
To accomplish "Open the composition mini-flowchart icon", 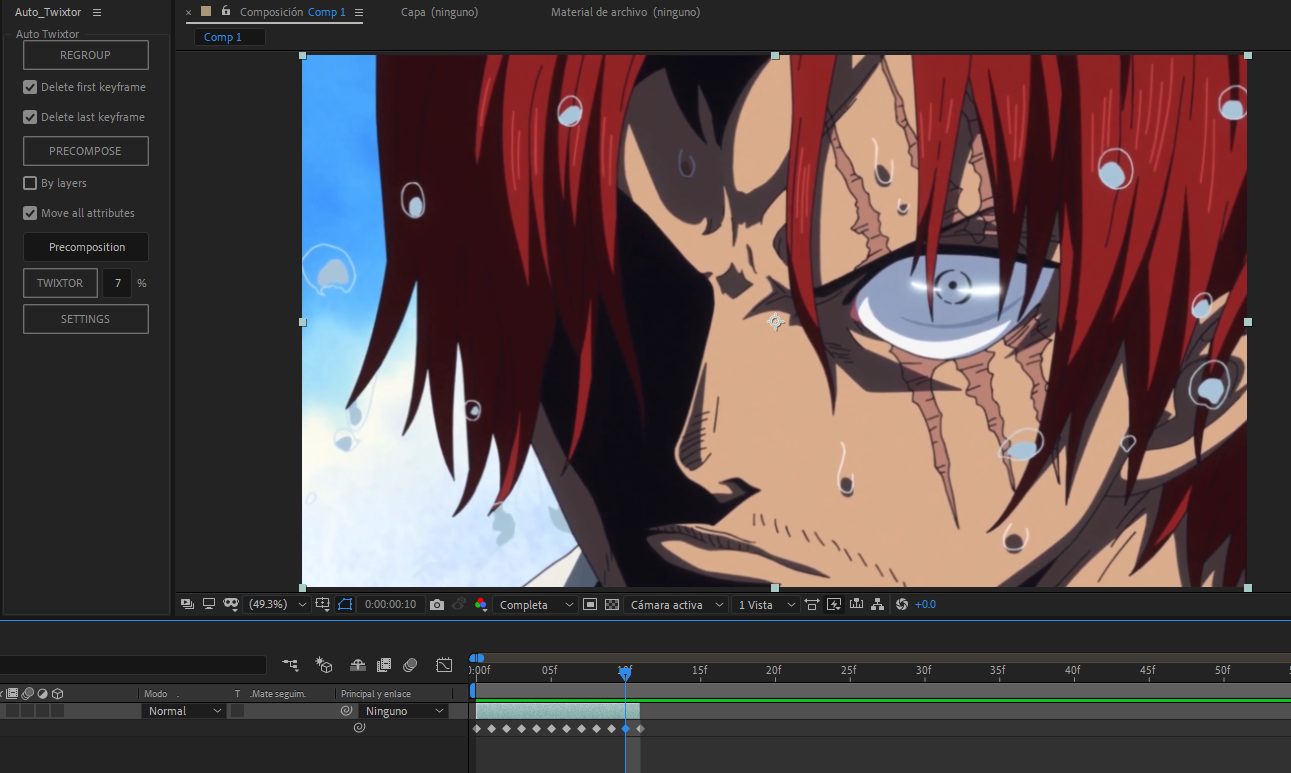I will (x=290, y=665).
